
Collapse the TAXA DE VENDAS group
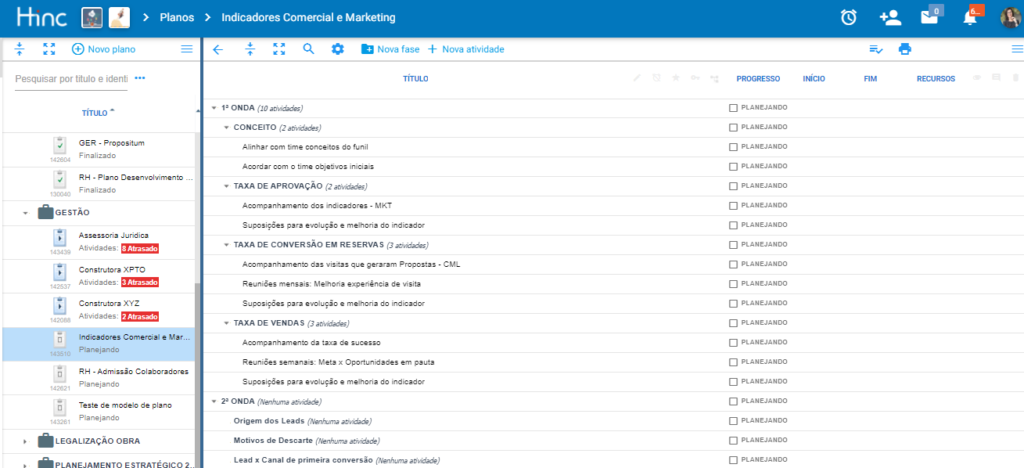[227, 323]
